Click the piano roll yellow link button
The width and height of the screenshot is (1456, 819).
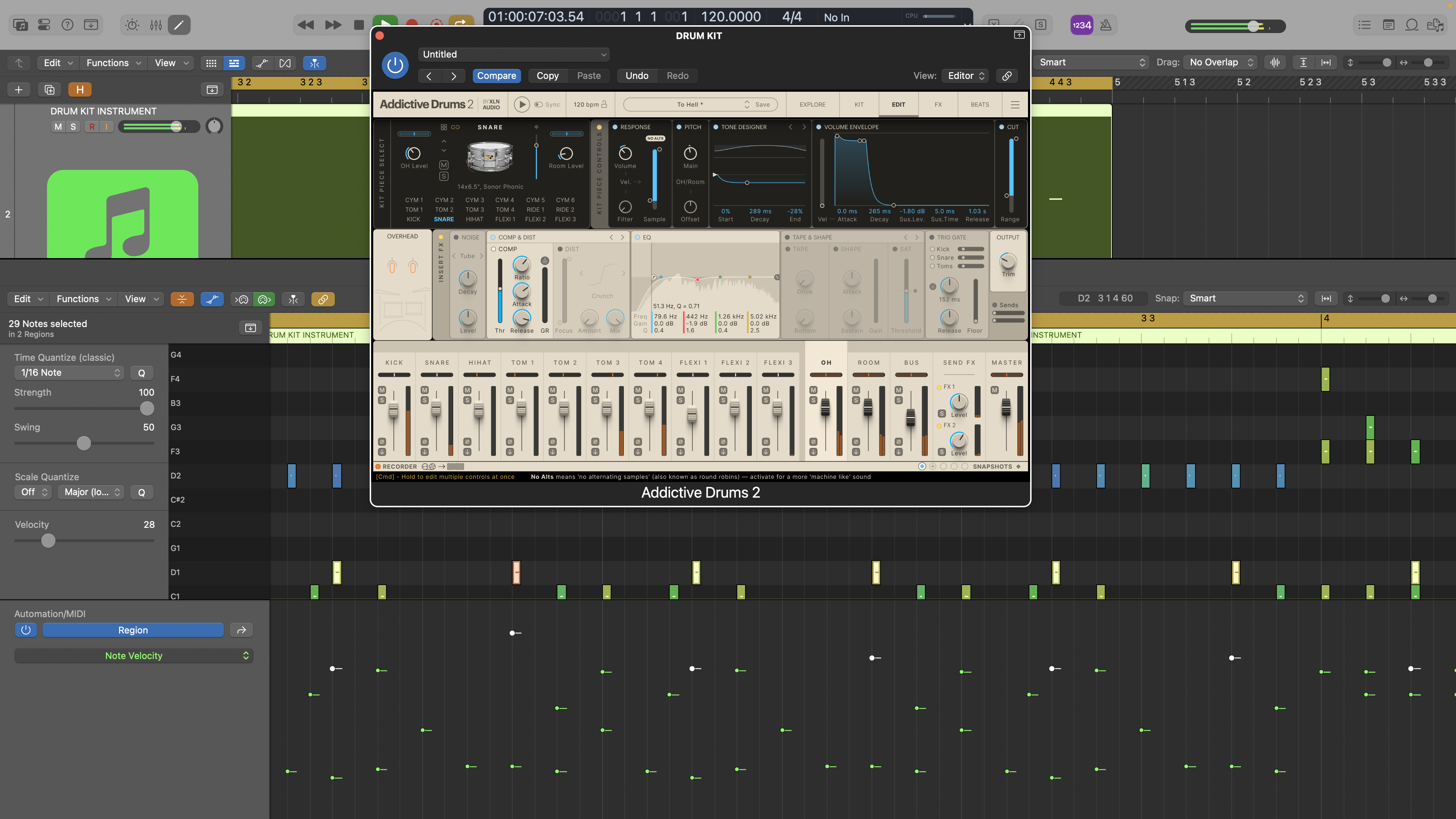click(x=323, y=299)
